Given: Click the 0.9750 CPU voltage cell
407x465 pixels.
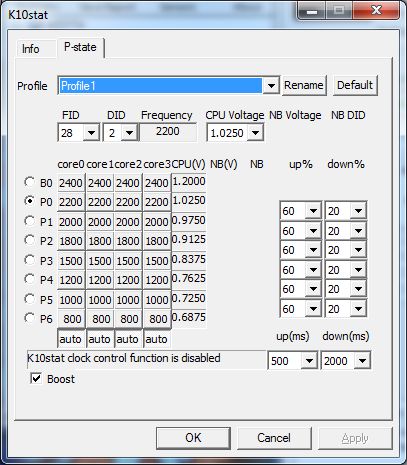Looking at the screenshot, I should 189,220.
